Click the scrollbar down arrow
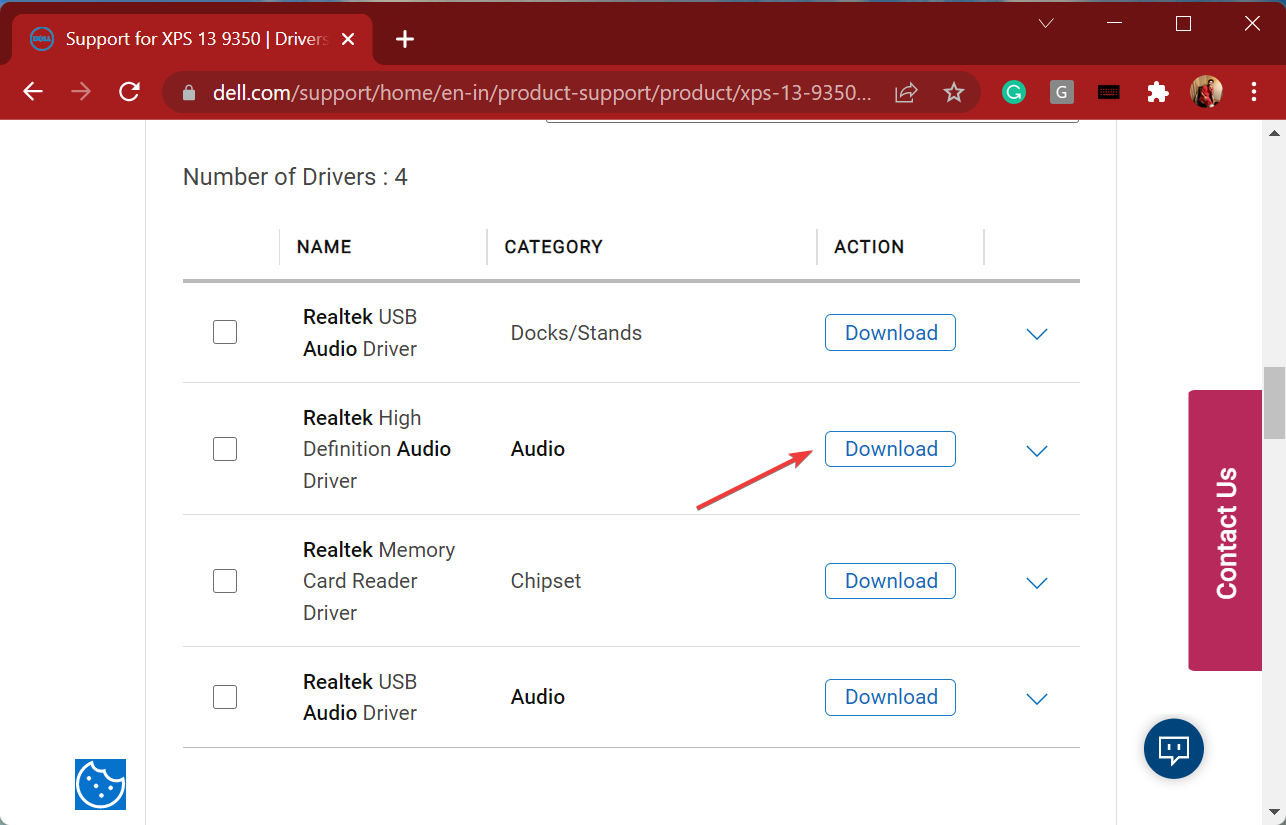Viewport: 1286px width, 825px height. (1274, 811)
